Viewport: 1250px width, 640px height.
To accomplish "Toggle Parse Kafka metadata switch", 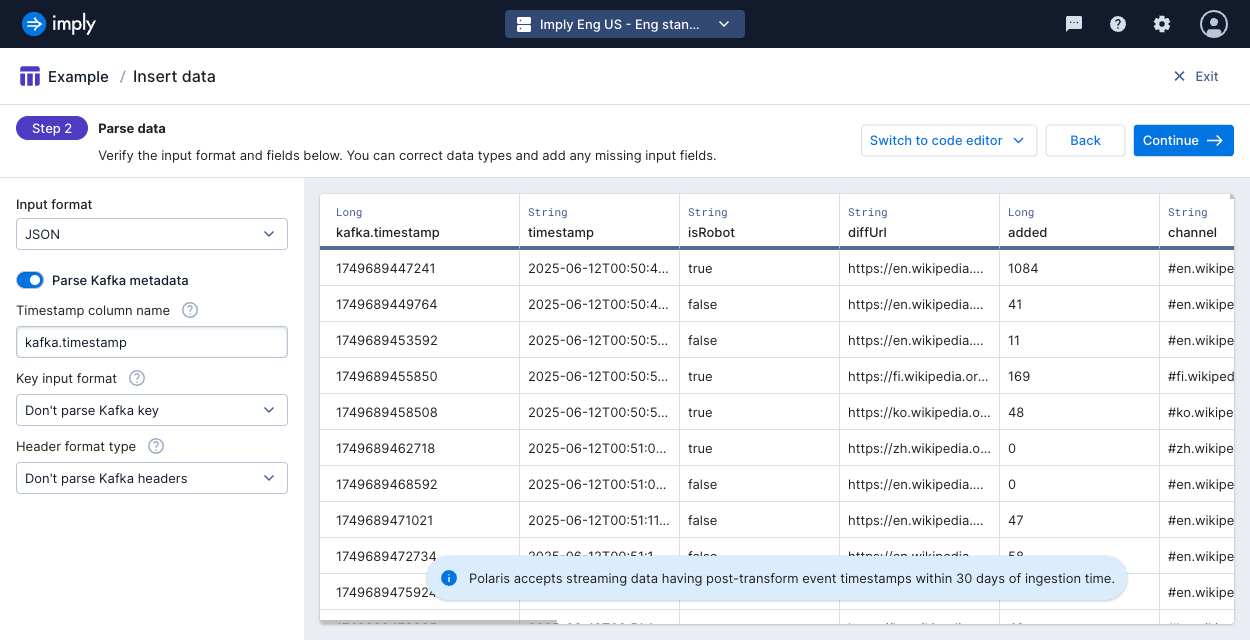I will tap(30, 280).
